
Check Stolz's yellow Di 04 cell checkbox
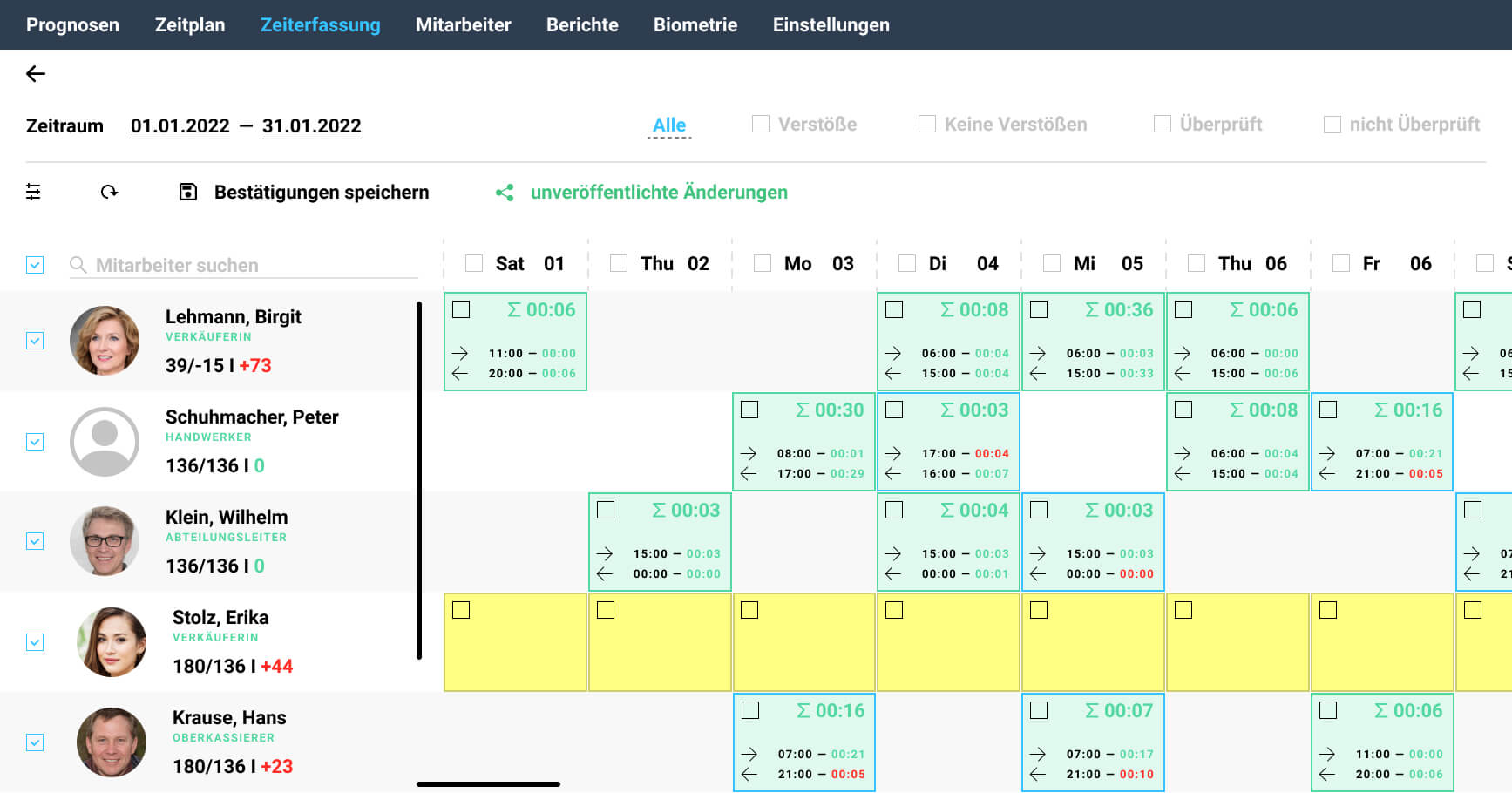pos(894,610)
